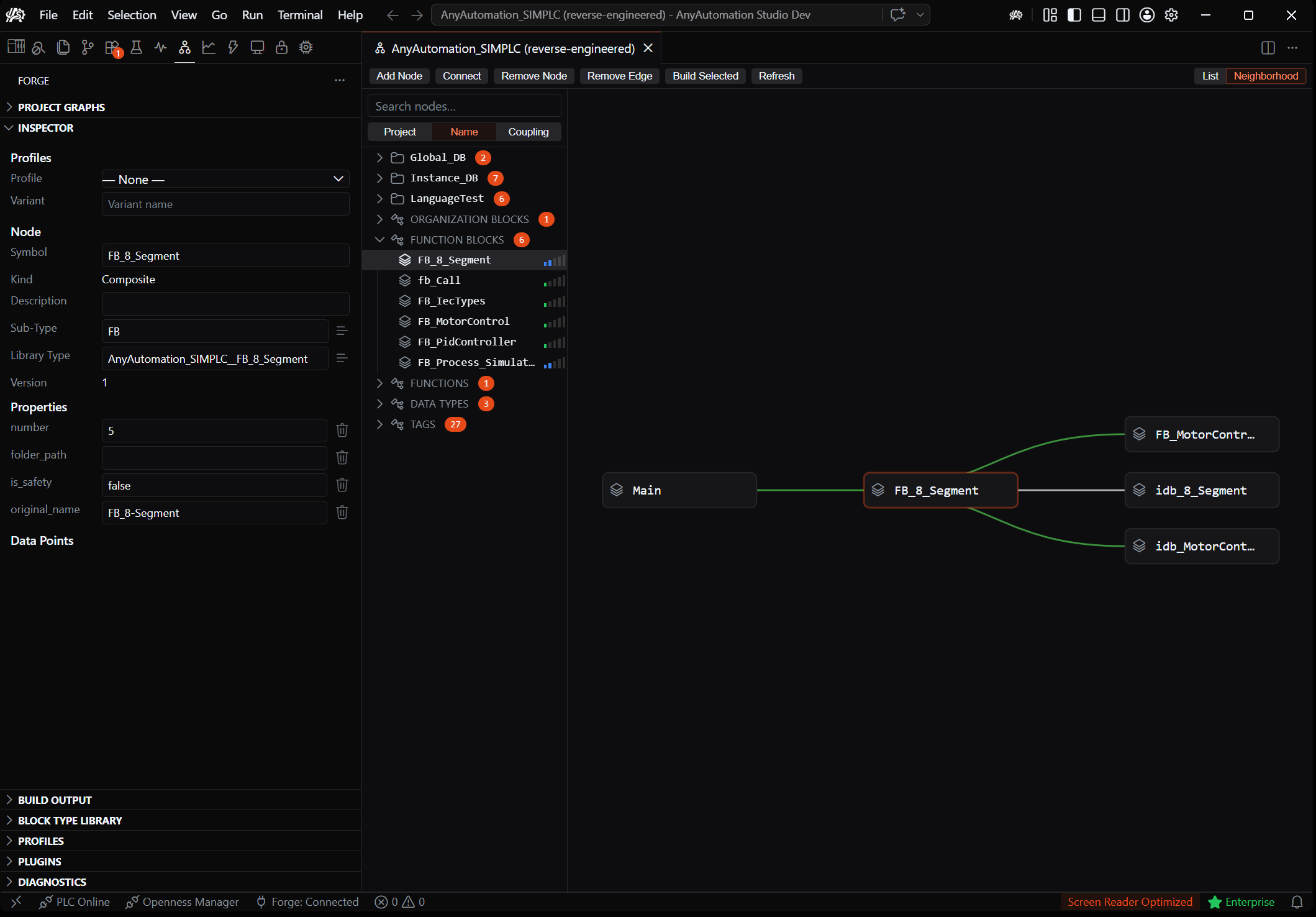Viewport: 1316px width, 917px height.
Task: Open the Profile dropdown
Action: 225,179
